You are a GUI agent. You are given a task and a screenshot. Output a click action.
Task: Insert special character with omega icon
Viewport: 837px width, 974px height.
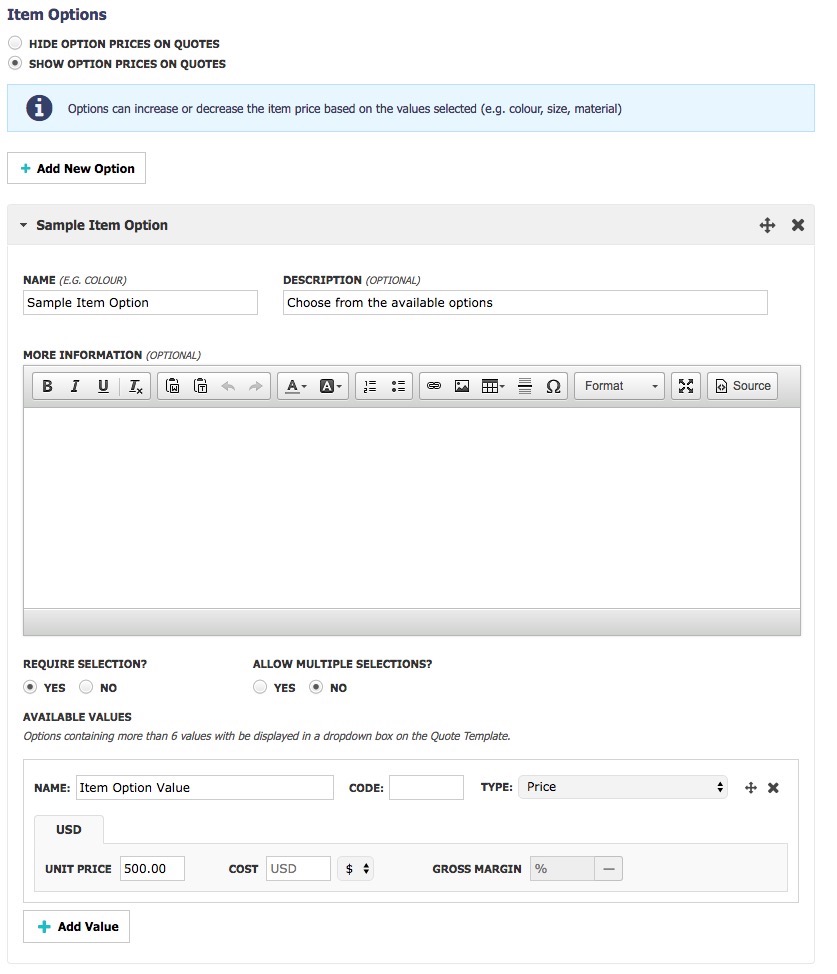(553, 386)
